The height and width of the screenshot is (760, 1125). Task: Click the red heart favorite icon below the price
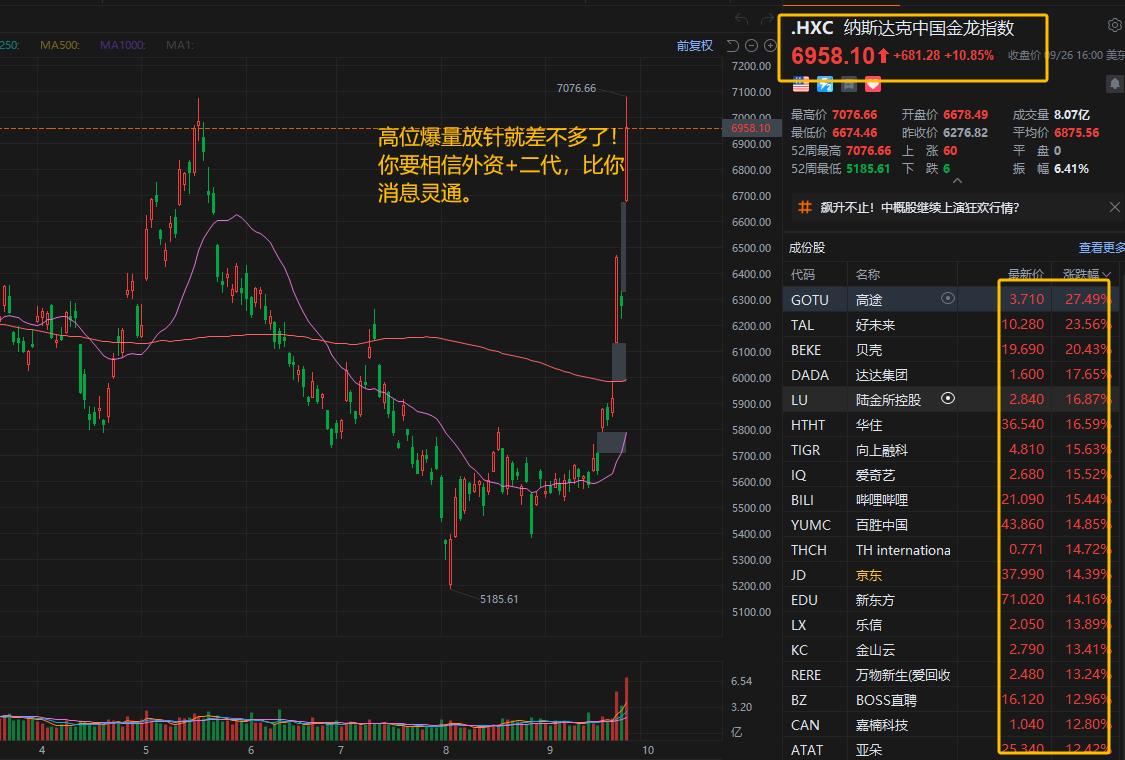point(872,85)
